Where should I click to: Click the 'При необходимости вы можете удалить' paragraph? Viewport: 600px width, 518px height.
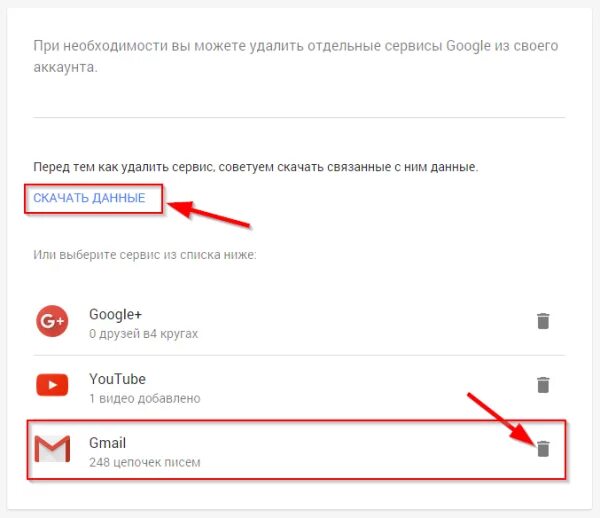[x=295, y=56]
